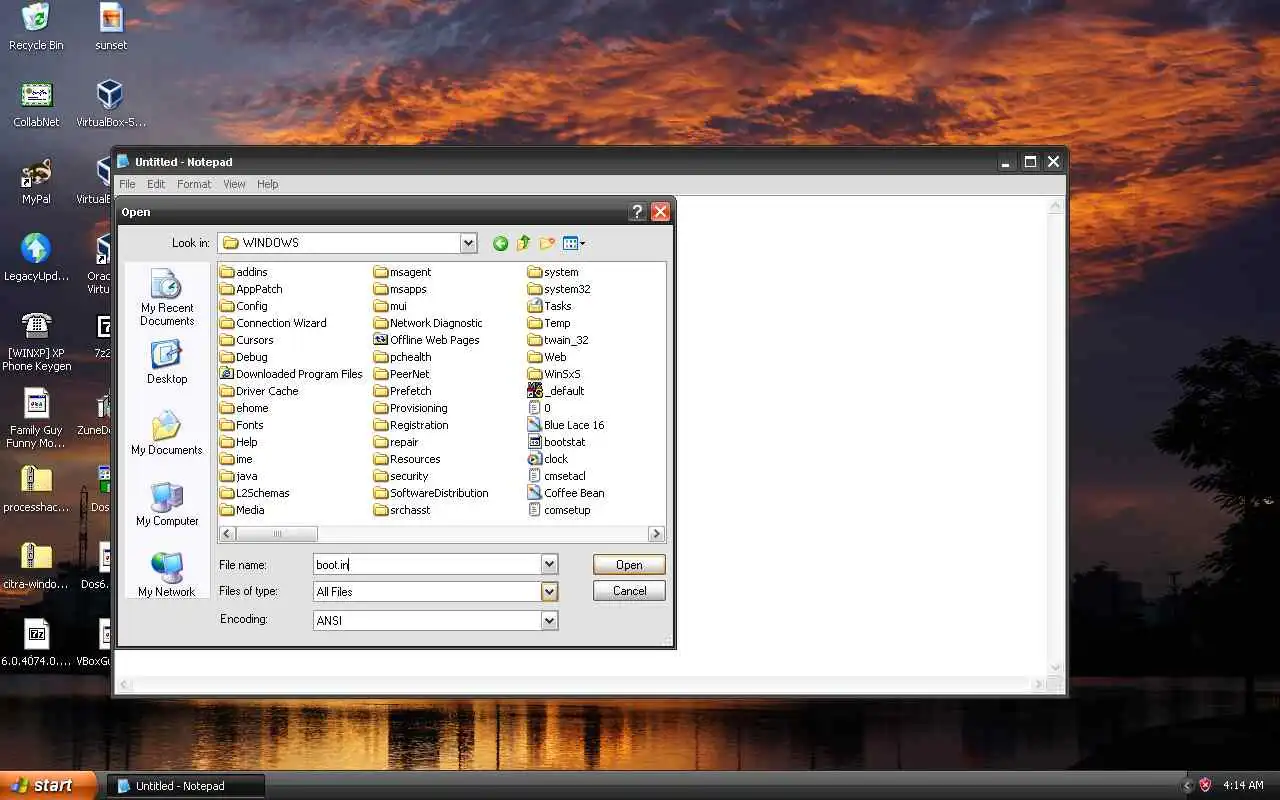Screen dimensions: 1280x800
Task: Select the bootstat file
Action: click(557, 442)
